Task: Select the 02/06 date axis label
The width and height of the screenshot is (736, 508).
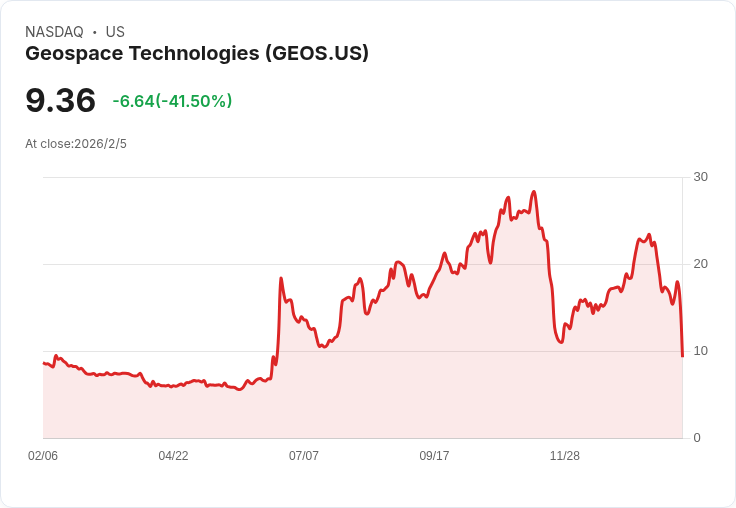Action: click(x=43, y=455)
